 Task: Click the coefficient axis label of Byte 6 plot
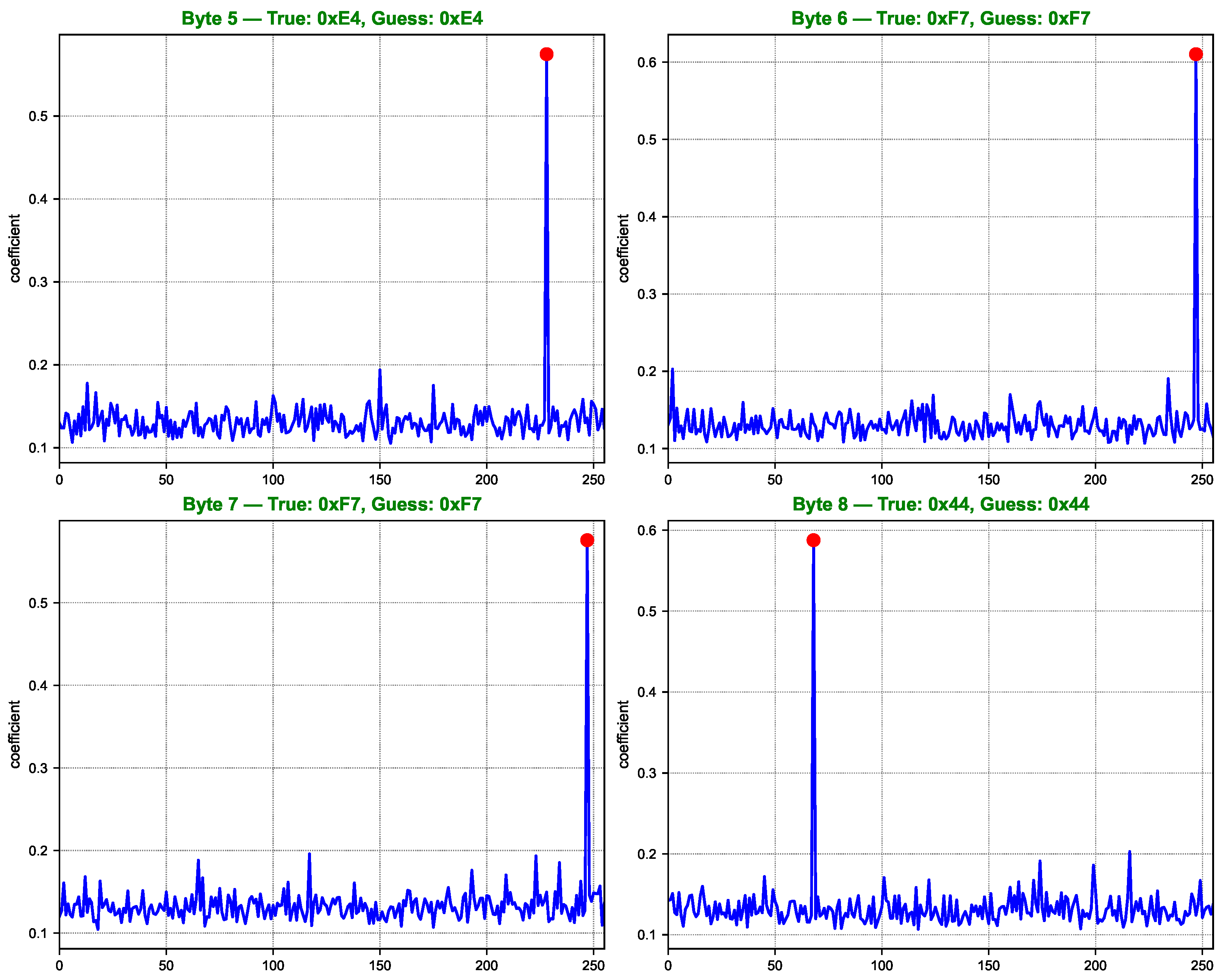[x=623, y=248]
